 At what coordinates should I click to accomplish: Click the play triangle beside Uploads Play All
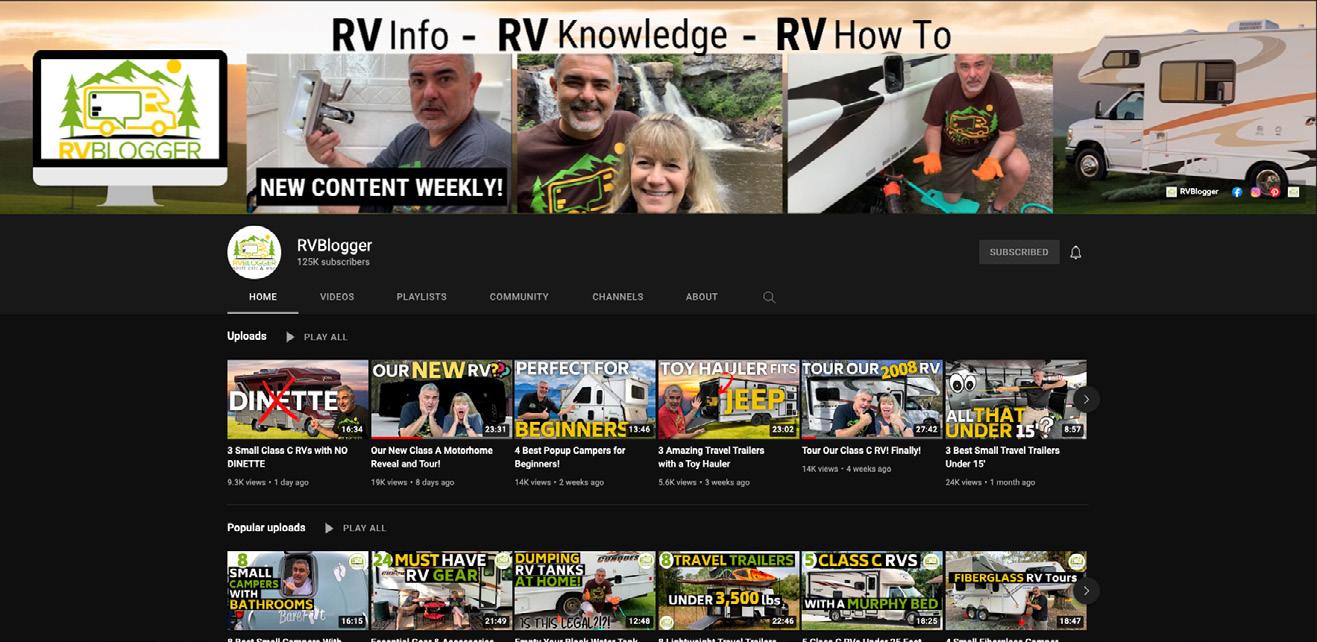coord(290,337)
